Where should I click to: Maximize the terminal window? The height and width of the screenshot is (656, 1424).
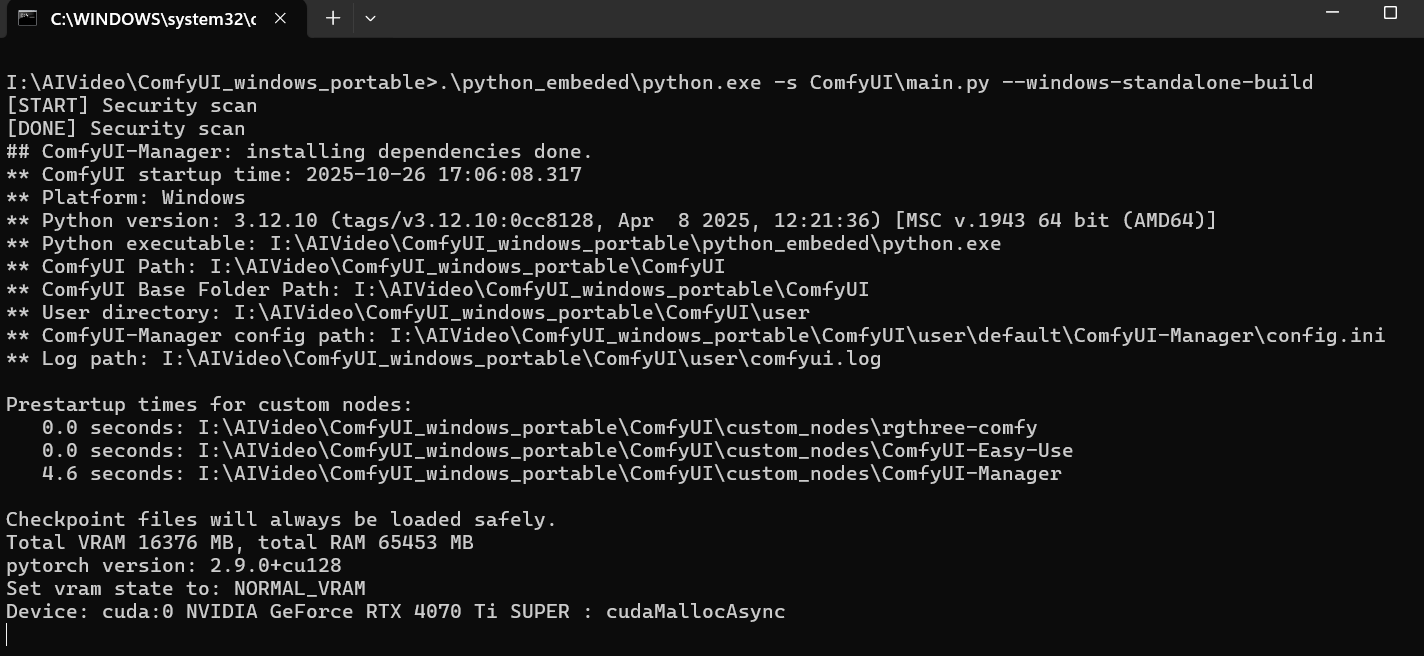[x=1390, y=13]
